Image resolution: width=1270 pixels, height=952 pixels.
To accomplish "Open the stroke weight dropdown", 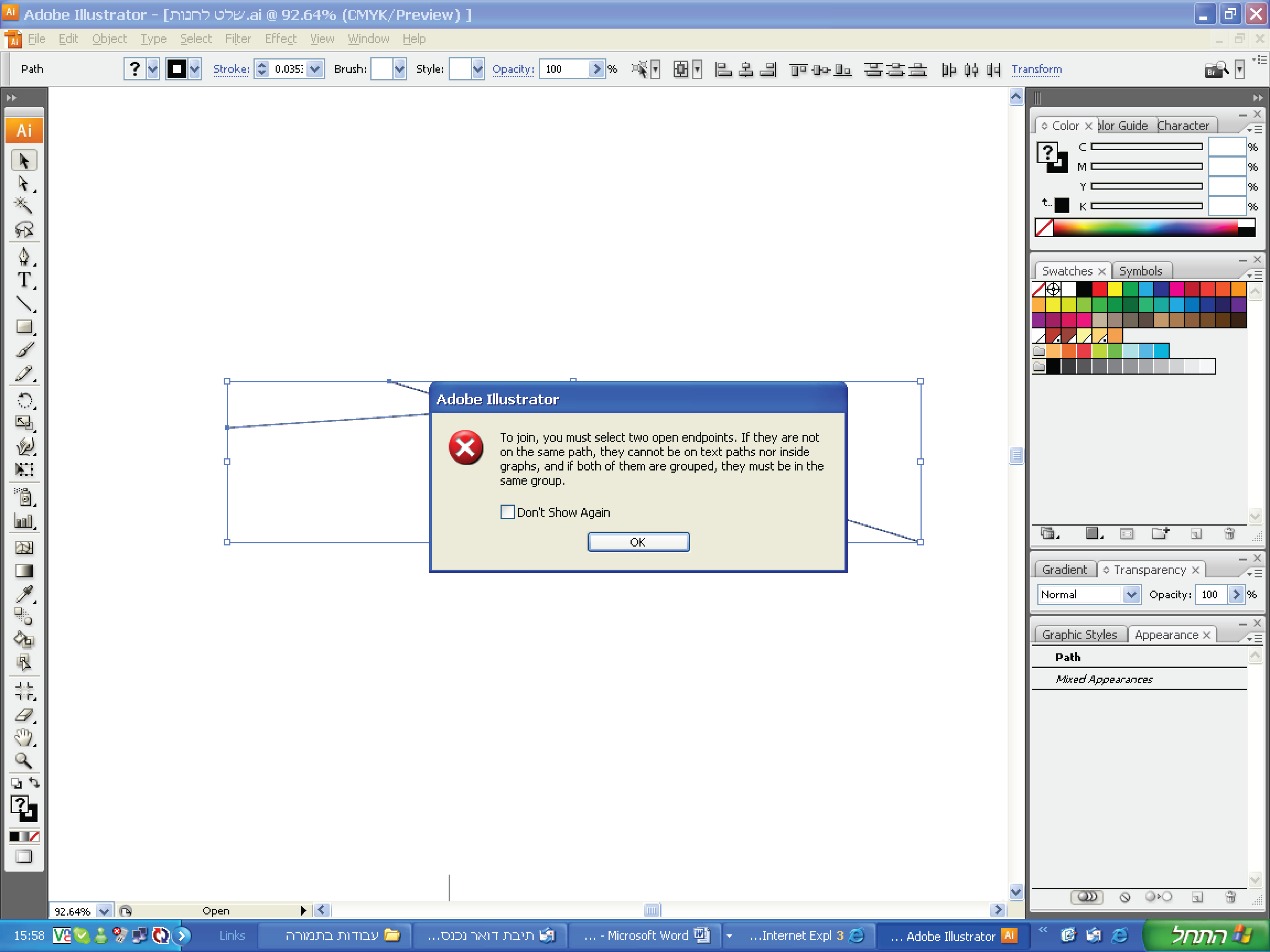I will pos(315,69).
